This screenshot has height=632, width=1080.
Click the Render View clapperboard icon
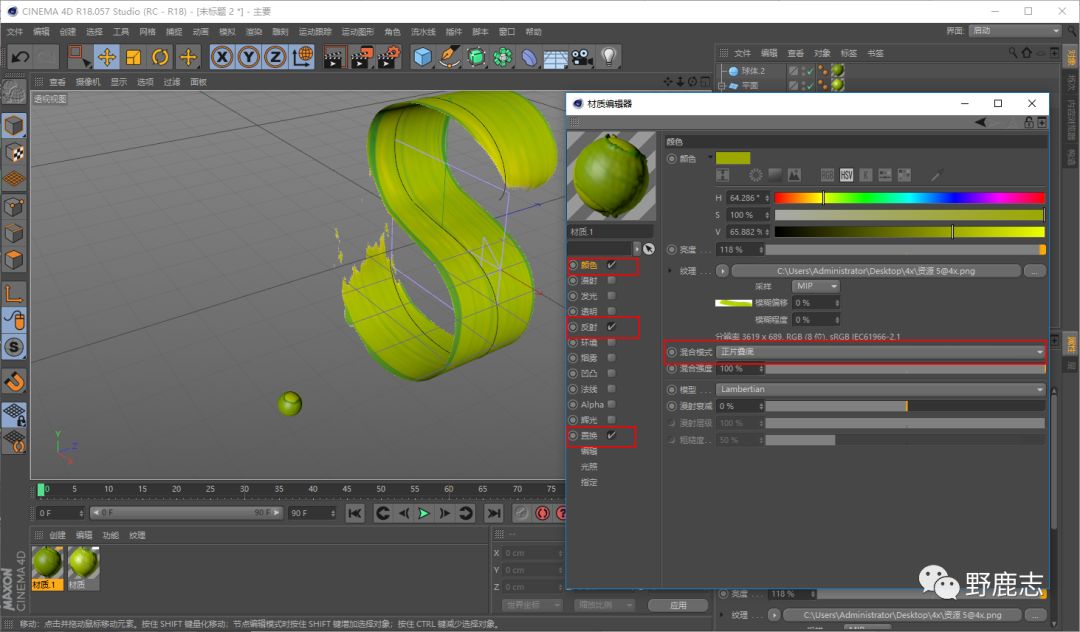334,57
